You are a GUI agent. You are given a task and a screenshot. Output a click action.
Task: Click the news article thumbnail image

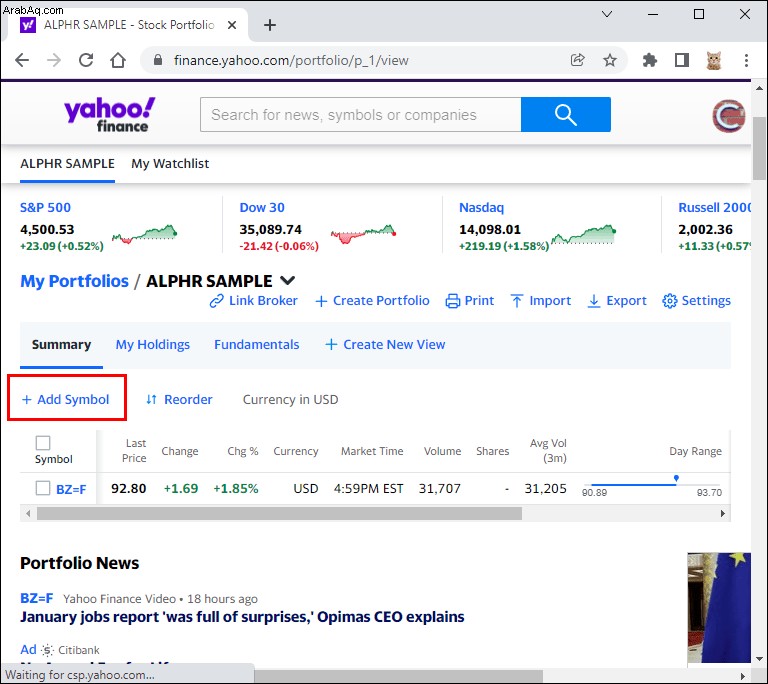[x=719, y=608]
